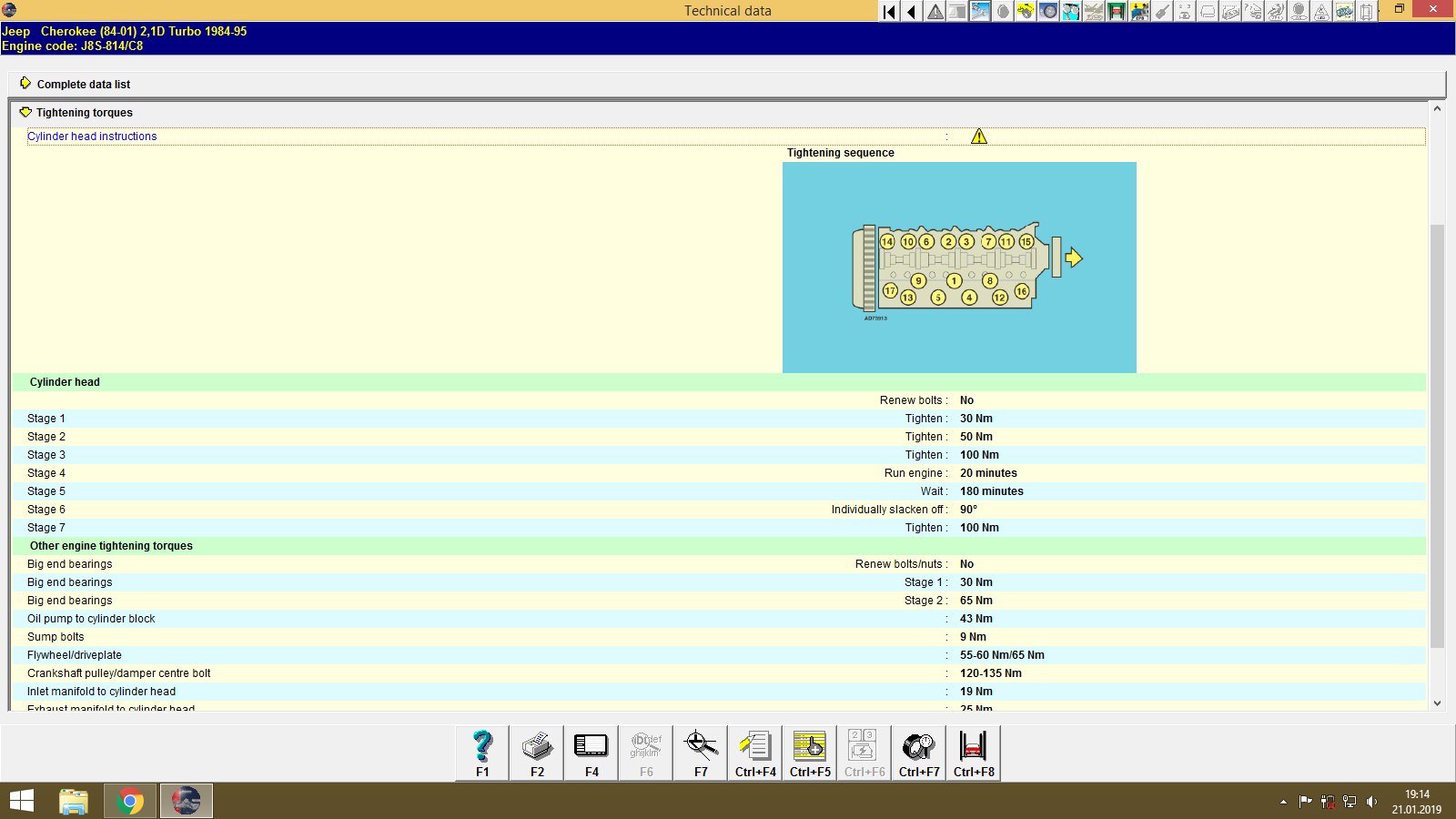Collapse the Complete data list section
Viewport: 1456px width, 819px height.
25,84
